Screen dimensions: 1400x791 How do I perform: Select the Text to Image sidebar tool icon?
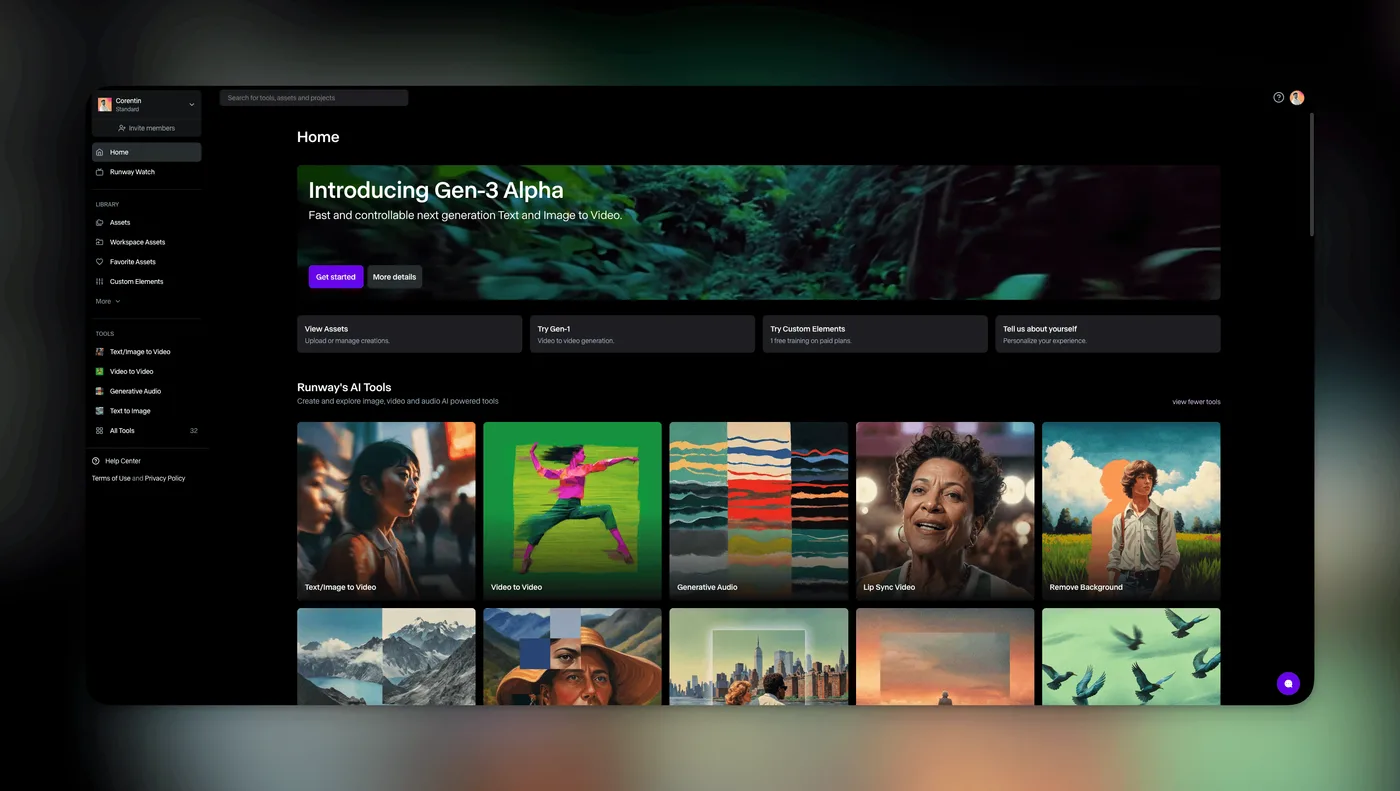(x=99, y=411)
